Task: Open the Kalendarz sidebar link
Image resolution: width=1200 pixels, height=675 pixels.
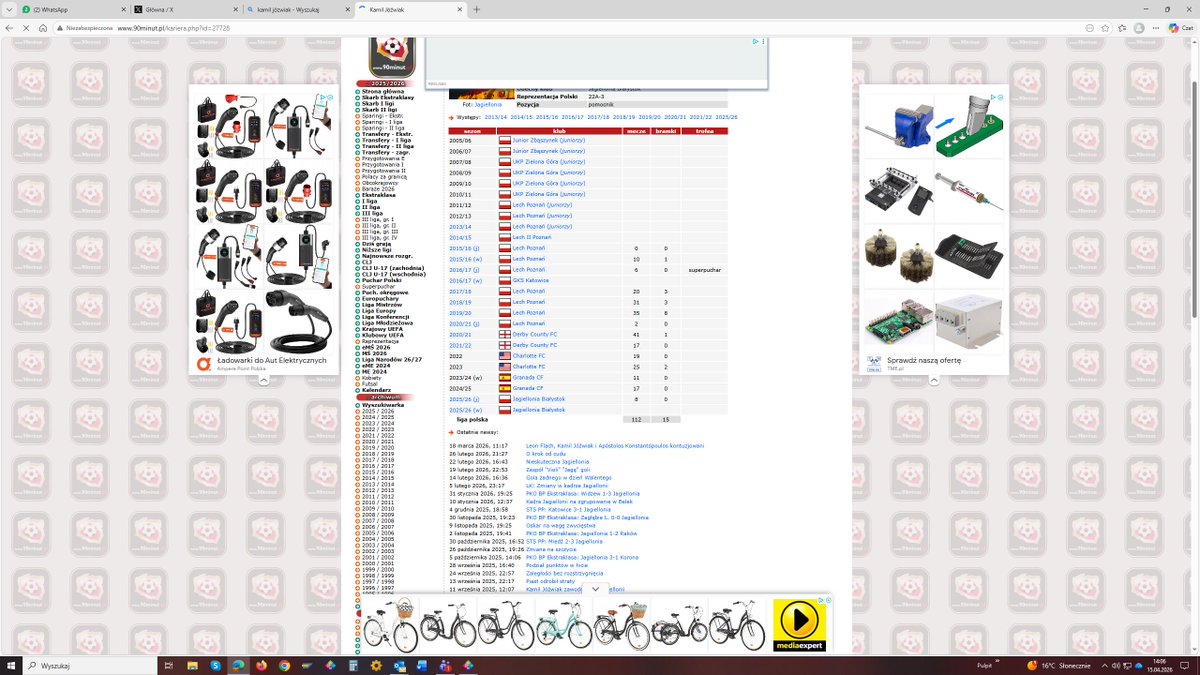Action: [x=377, y=390]
